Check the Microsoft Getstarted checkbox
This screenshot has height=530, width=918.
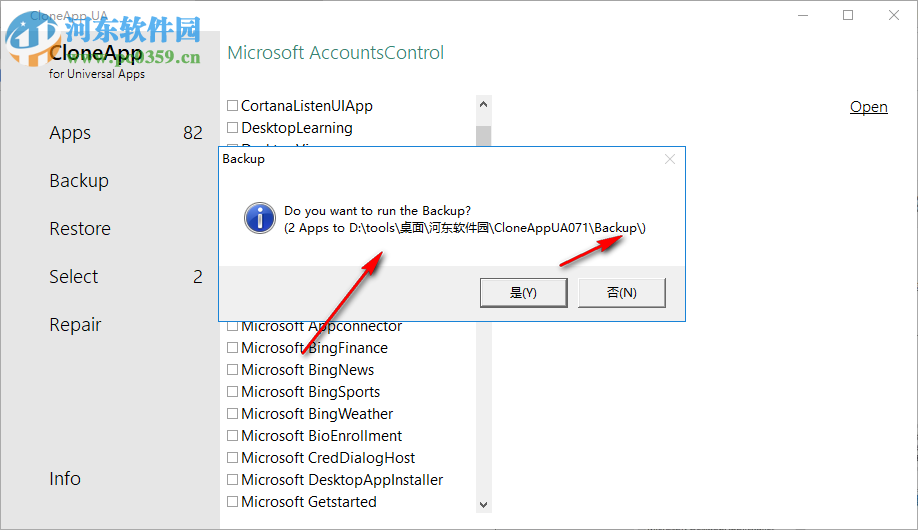pos(232,502)
